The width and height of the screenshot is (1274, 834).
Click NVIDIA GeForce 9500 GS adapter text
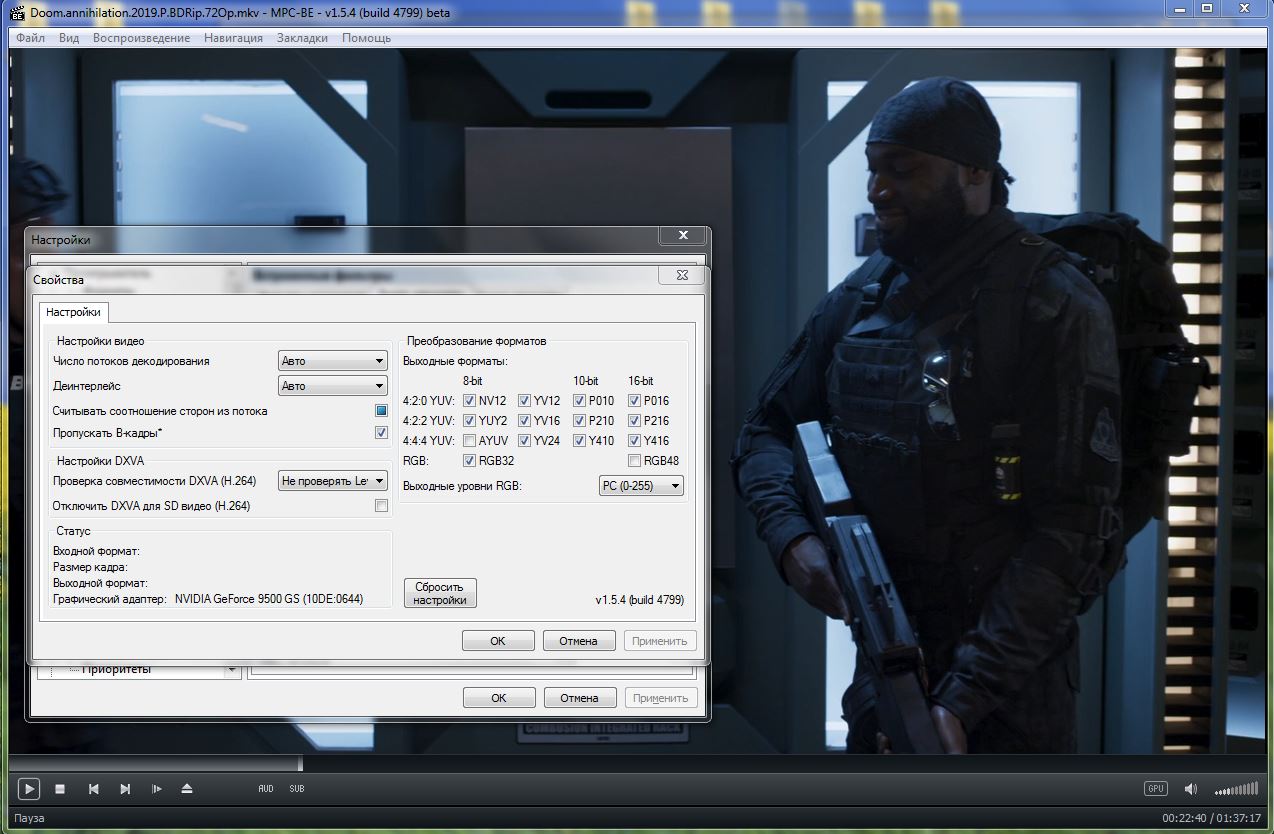(269, 599)
